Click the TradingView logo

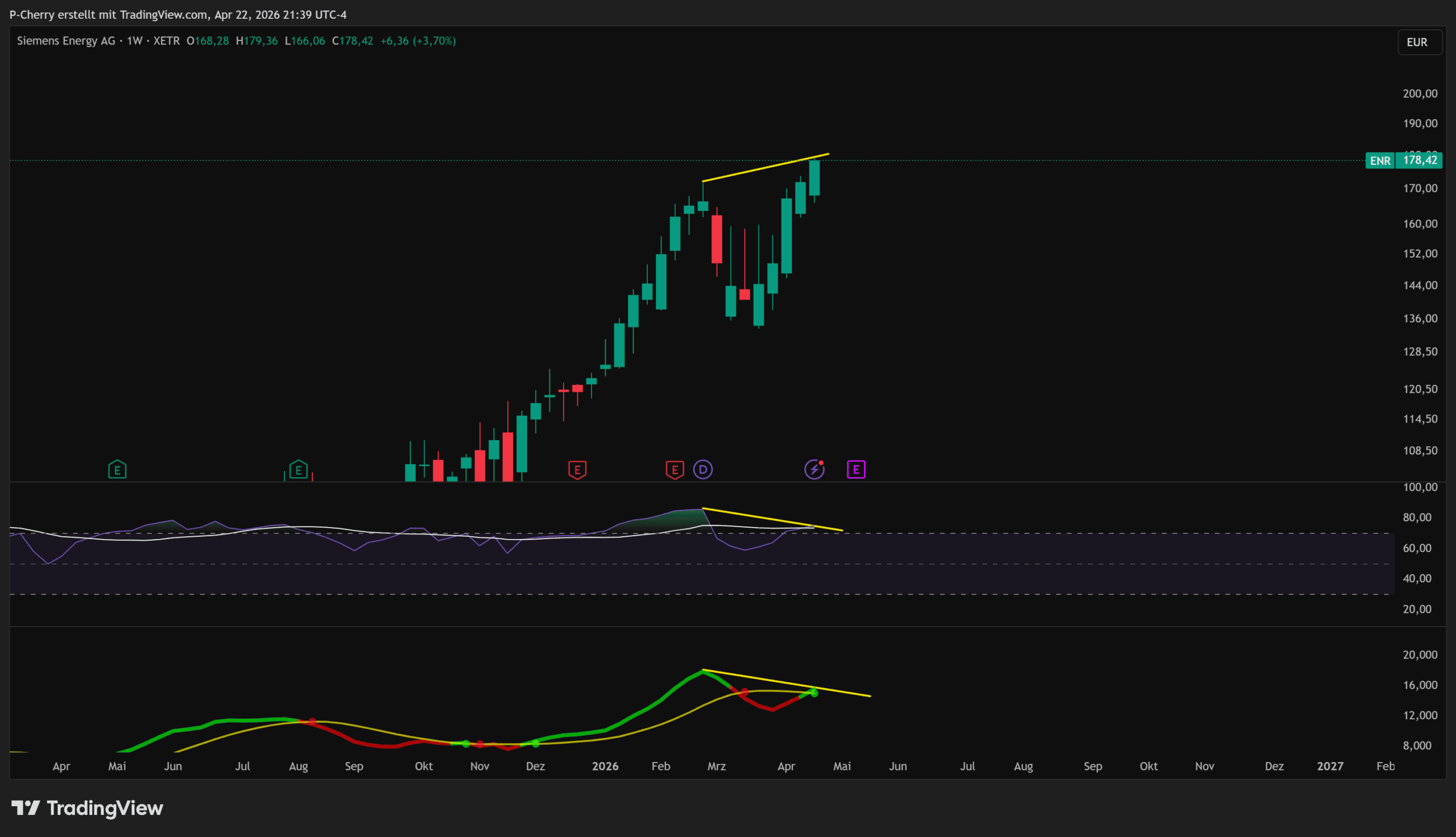tap(88, 808)
